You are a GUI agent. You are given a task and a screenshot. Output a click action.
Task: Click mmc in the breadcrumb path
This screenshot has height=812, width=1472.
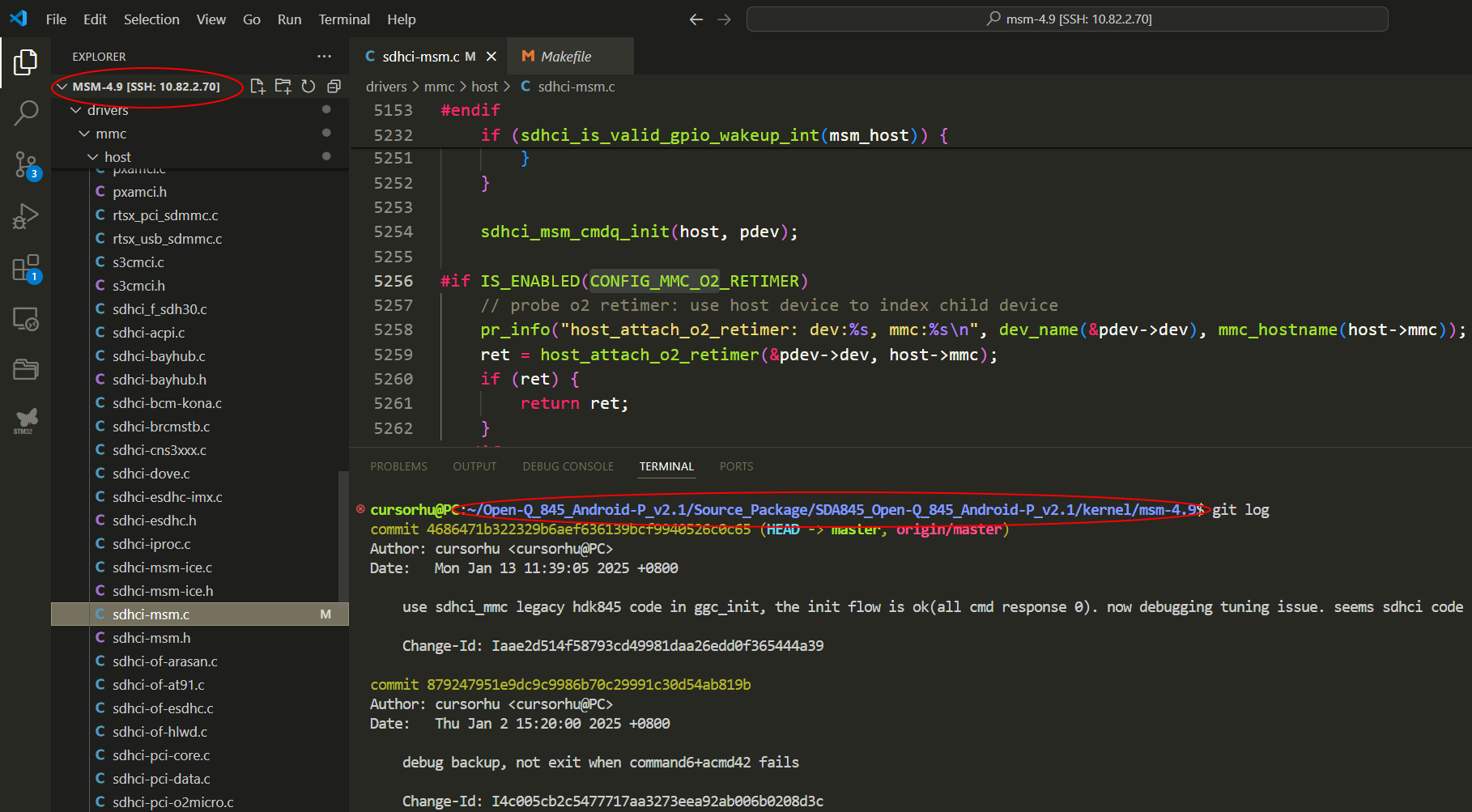(x=440, y=87)
